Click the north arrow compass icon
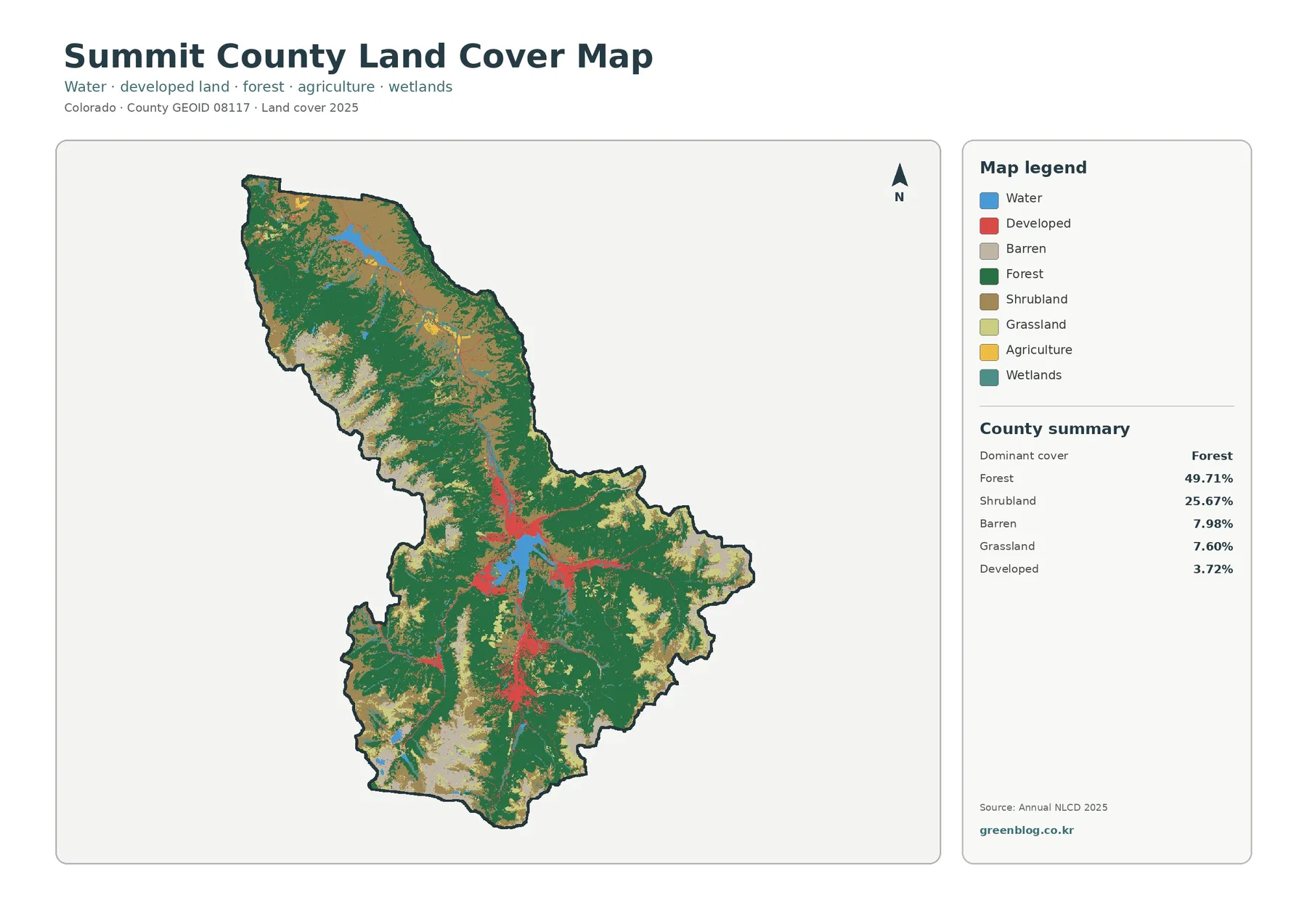This screenshot has height=924, width=1307. (x=900, y=182)
